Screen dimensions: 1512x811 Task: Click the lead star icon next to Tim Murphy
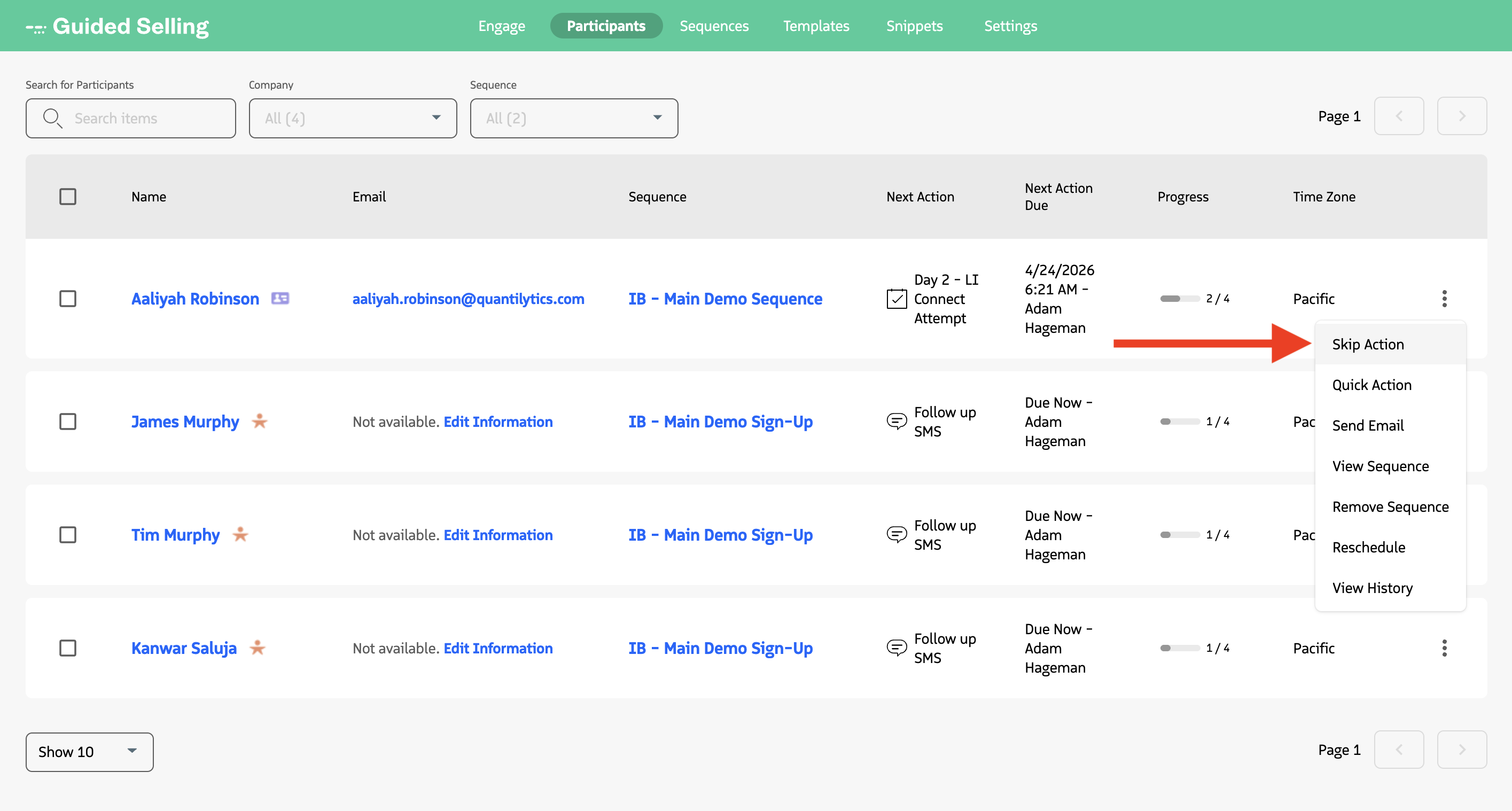coord(240,534)
